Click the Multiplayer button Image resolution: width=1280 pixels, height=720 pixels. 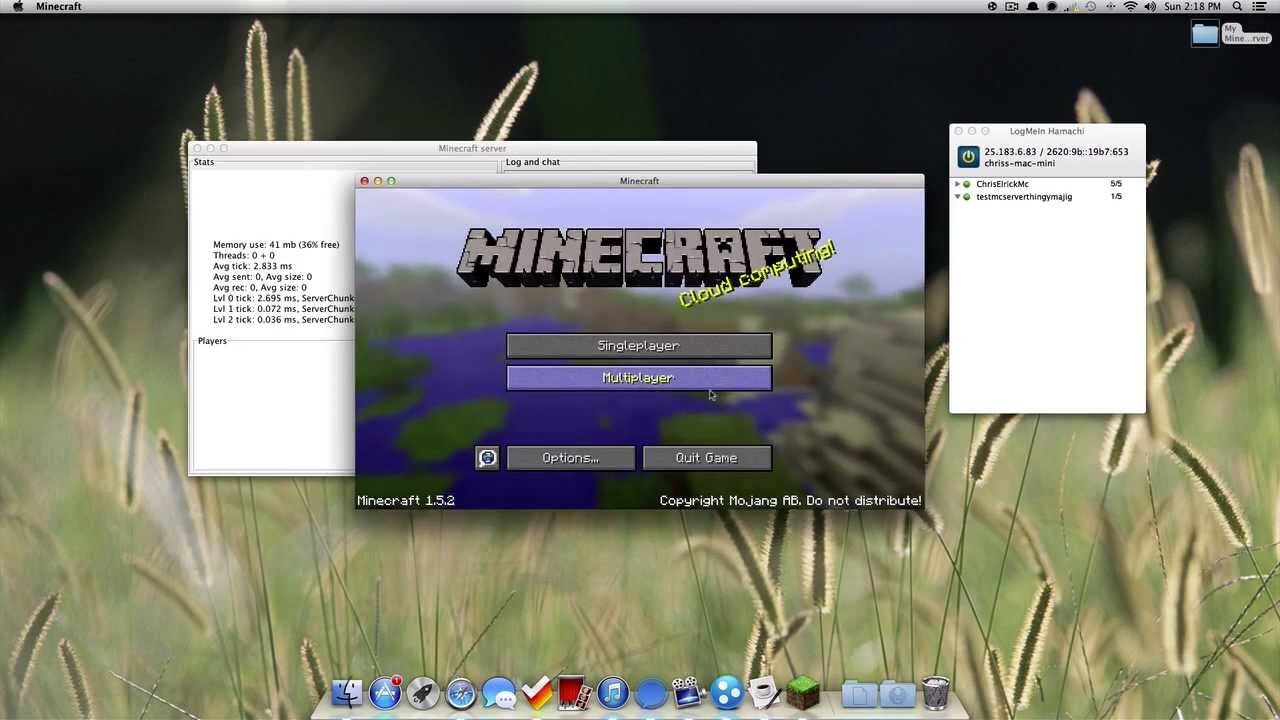[638, 378]
